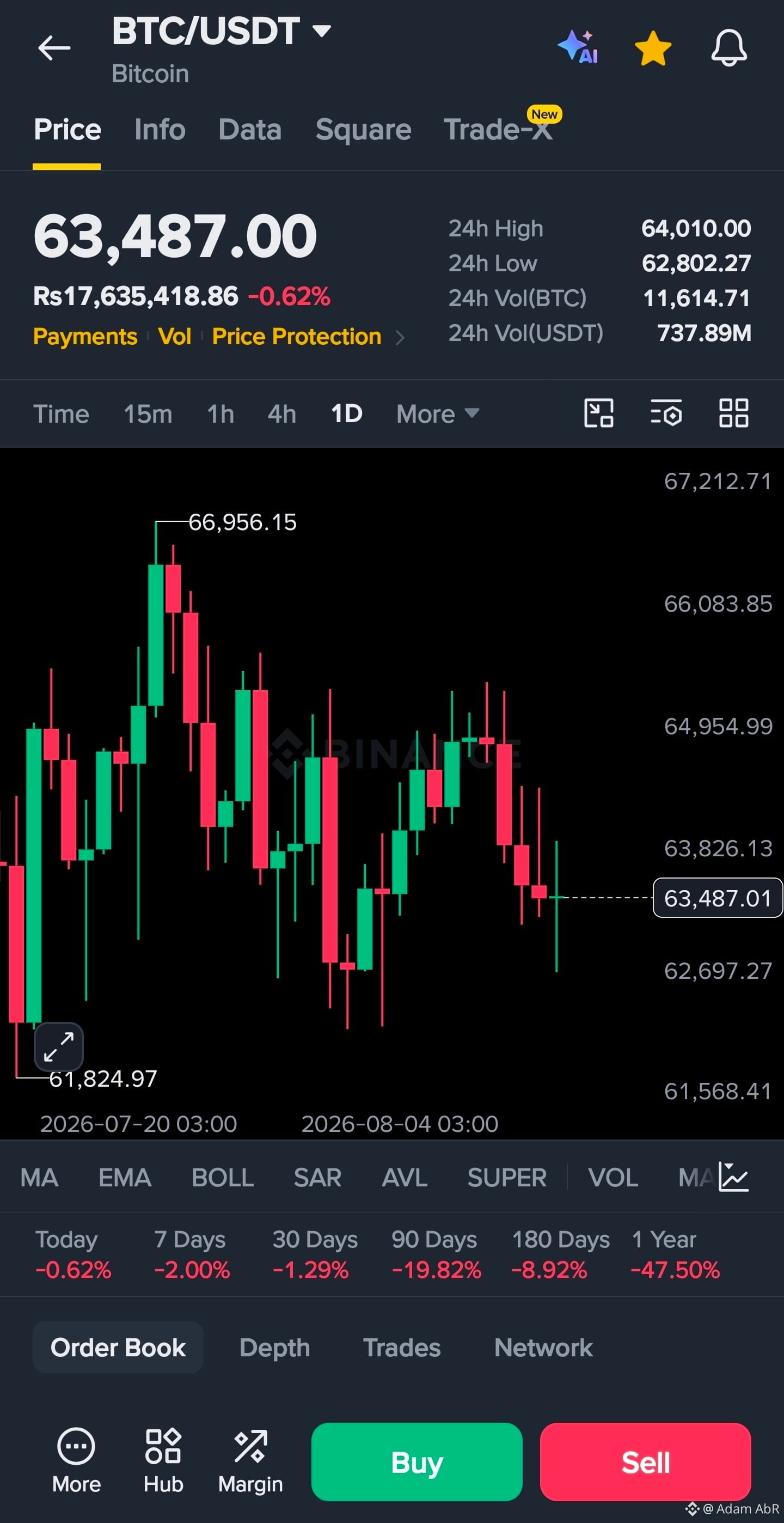Tap the Rs17,635,418.86 converted price
Screen dimensions: 784x1523
136,296
